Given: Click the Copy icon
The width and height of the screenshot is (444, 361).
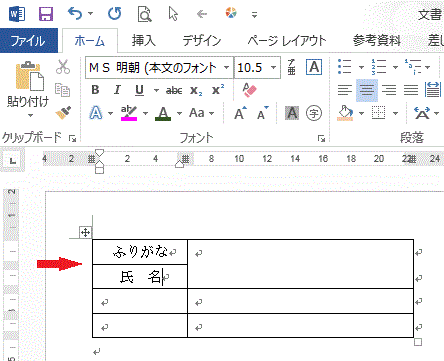Looking at the screenshot, I should [62, 90].
